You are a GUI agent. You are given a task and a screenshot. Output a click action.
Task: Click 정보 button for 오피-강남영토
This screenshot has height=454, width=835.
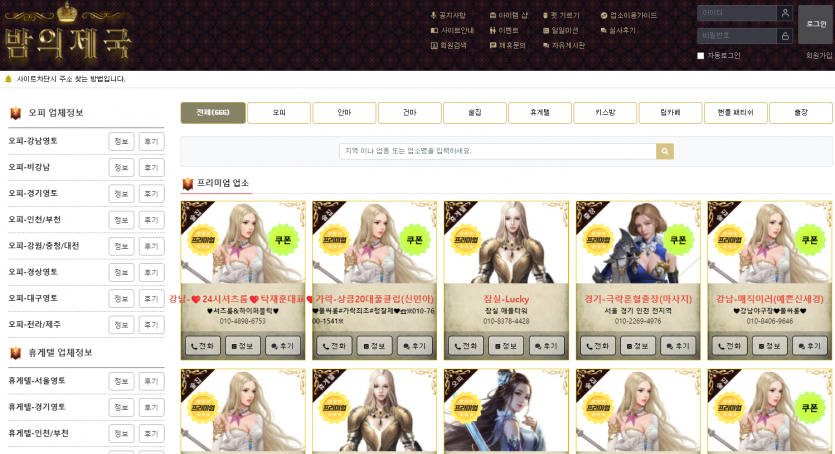click(121, 142)
